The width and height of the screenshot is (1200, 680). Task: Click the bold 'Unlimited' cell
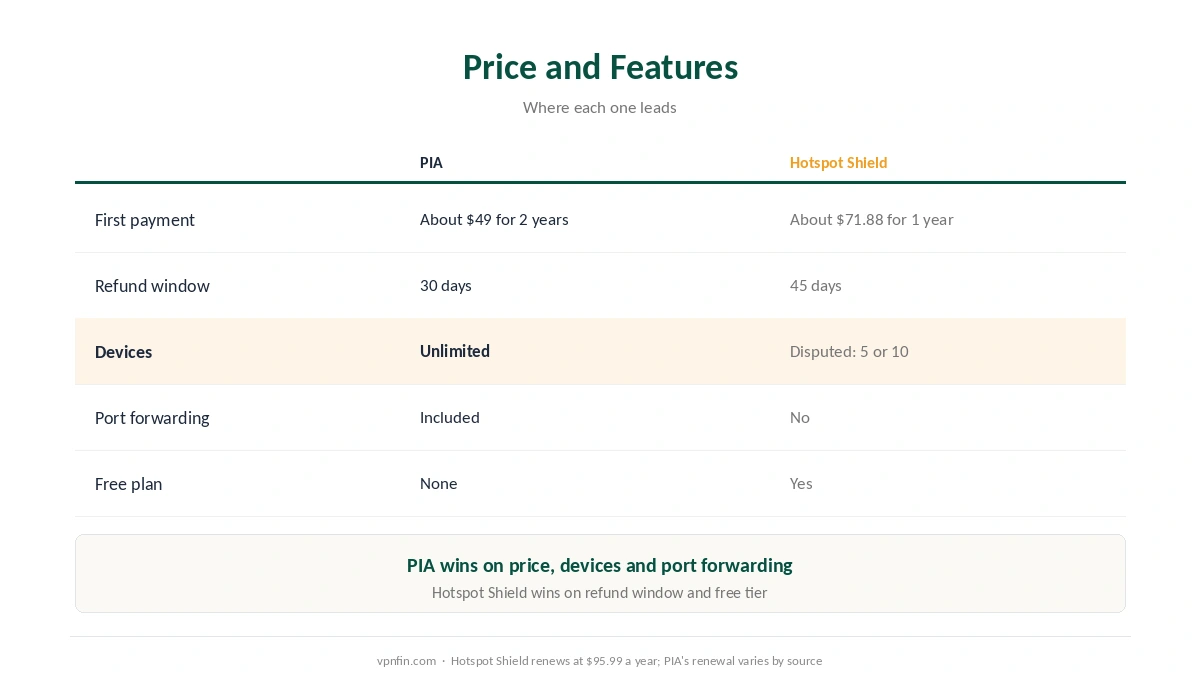455,351
